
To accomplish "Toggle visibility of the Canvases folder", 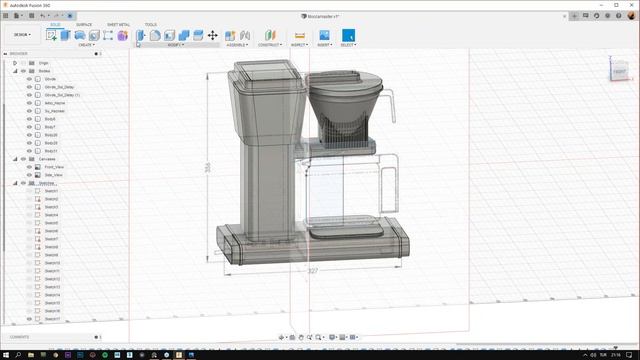I will [x=23, y=159].
